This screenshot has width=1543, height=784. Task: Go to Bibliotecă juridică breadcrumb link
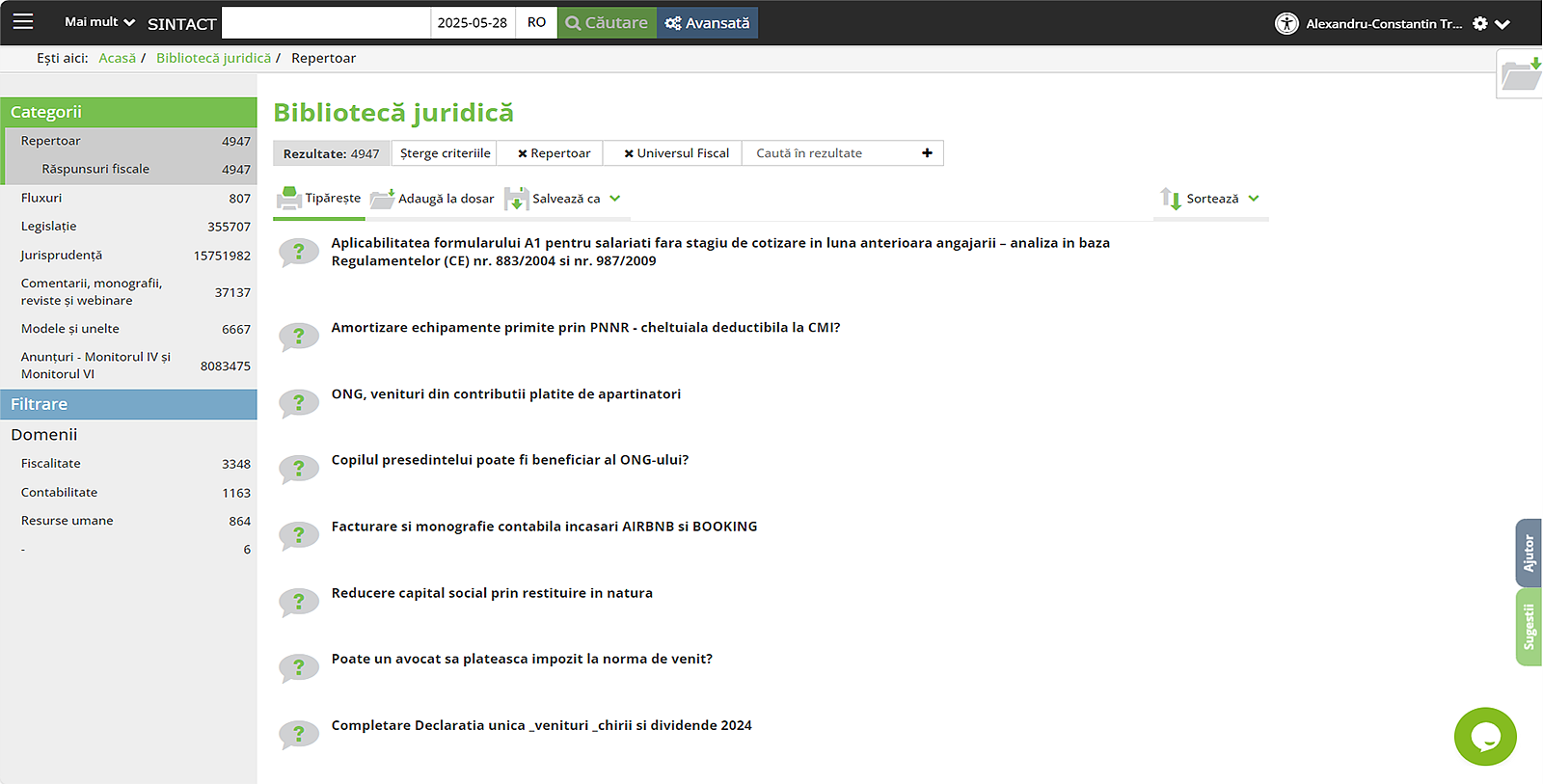pos(213,58)
